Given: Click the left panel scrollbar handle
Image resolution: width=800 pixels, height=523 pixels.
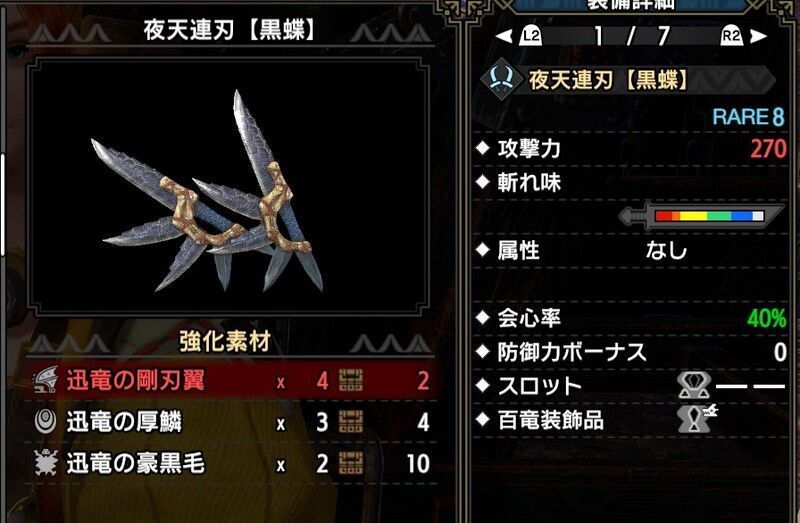Looking at the screenshot, I should tap(3, 204).
